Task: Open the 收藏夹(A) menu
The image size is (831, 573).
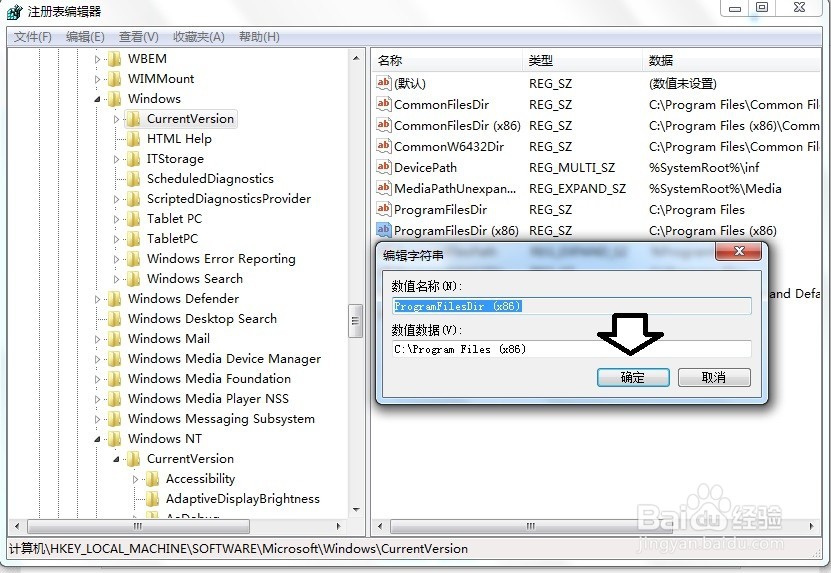Action: tap(199, 37)
